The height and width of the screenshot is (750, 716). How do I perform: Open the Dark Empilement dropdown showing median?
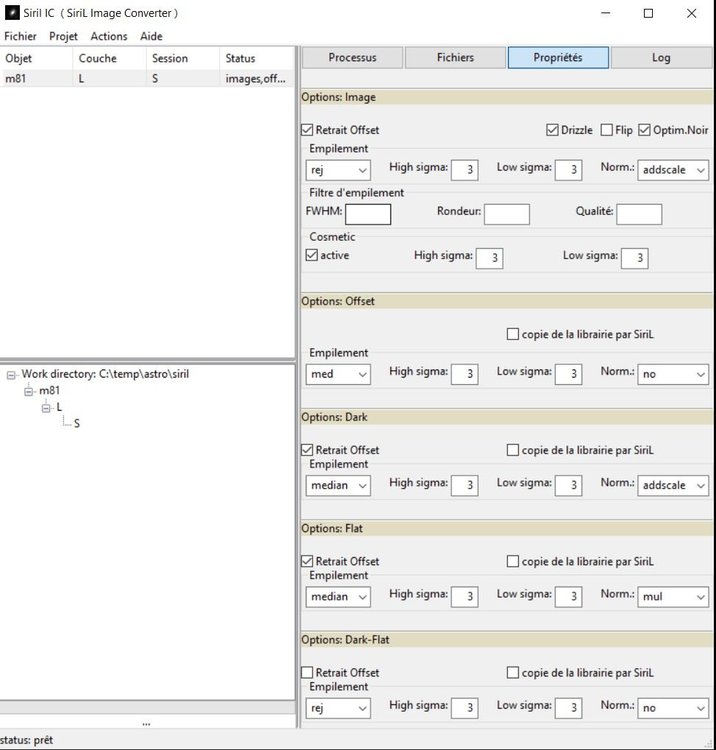tap(338, 485)
